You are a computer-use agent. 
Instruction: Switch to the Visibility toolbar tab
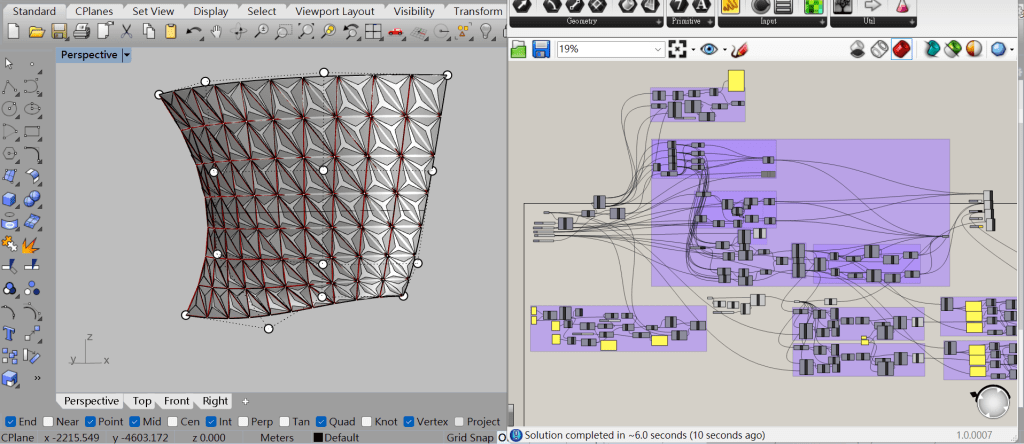[414, 11]
